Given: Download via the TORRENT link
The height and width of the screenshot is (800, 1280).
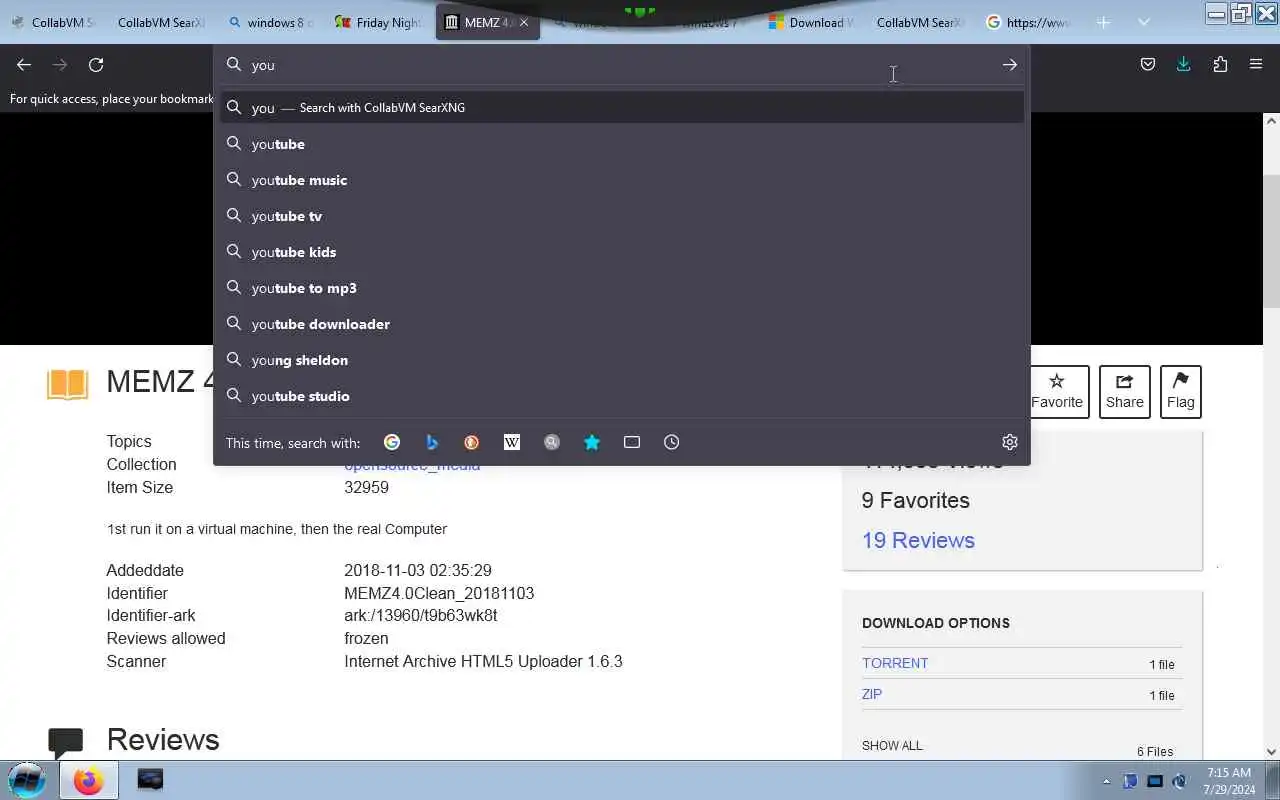Looking at the screenshot, I should pyautogui.click(x=895, y=663).
